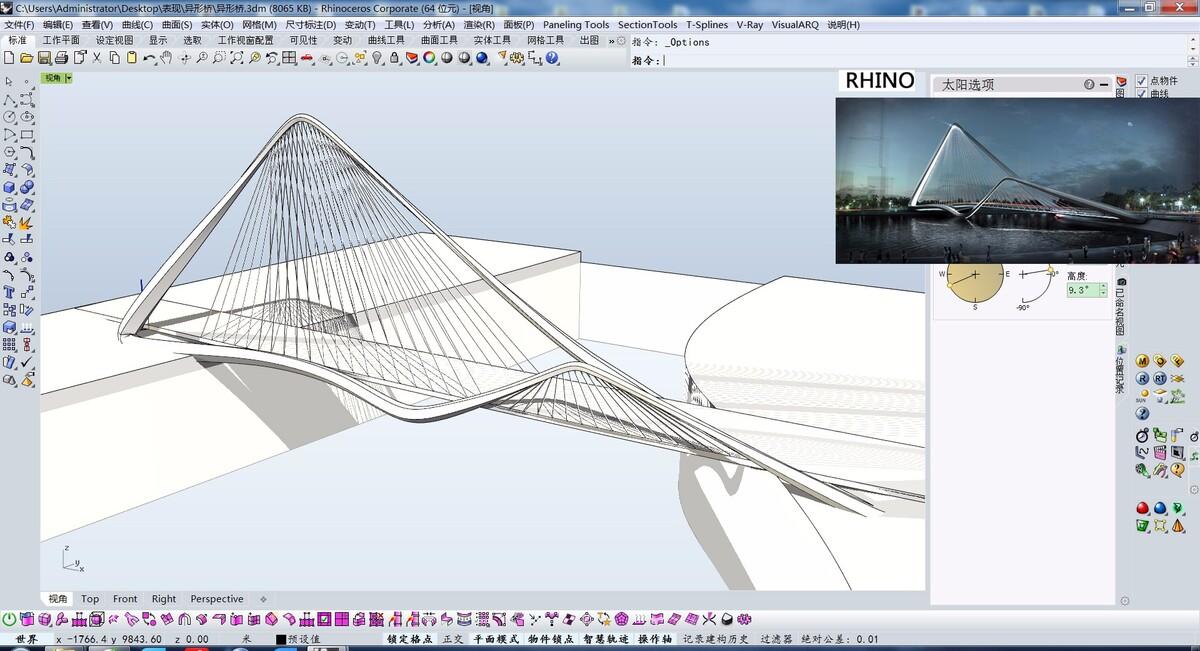Viewport: 1200px width, 651px height.
Task: Click the 绝对公差: 0.01 status field
Action: 839,639
